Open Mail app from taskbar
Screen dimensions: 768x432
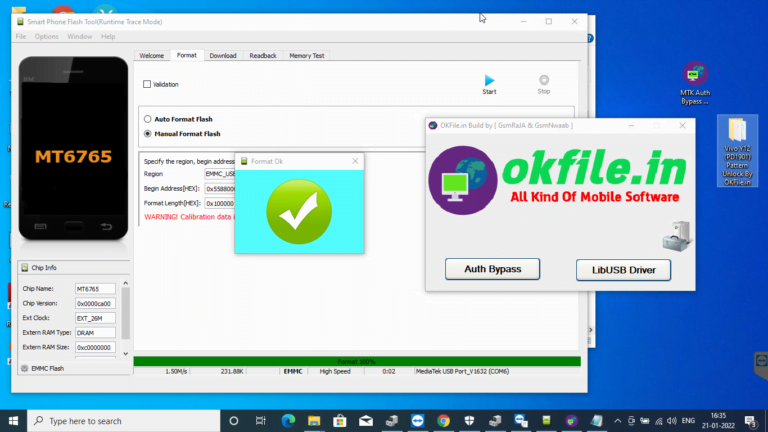coord(366,421)
